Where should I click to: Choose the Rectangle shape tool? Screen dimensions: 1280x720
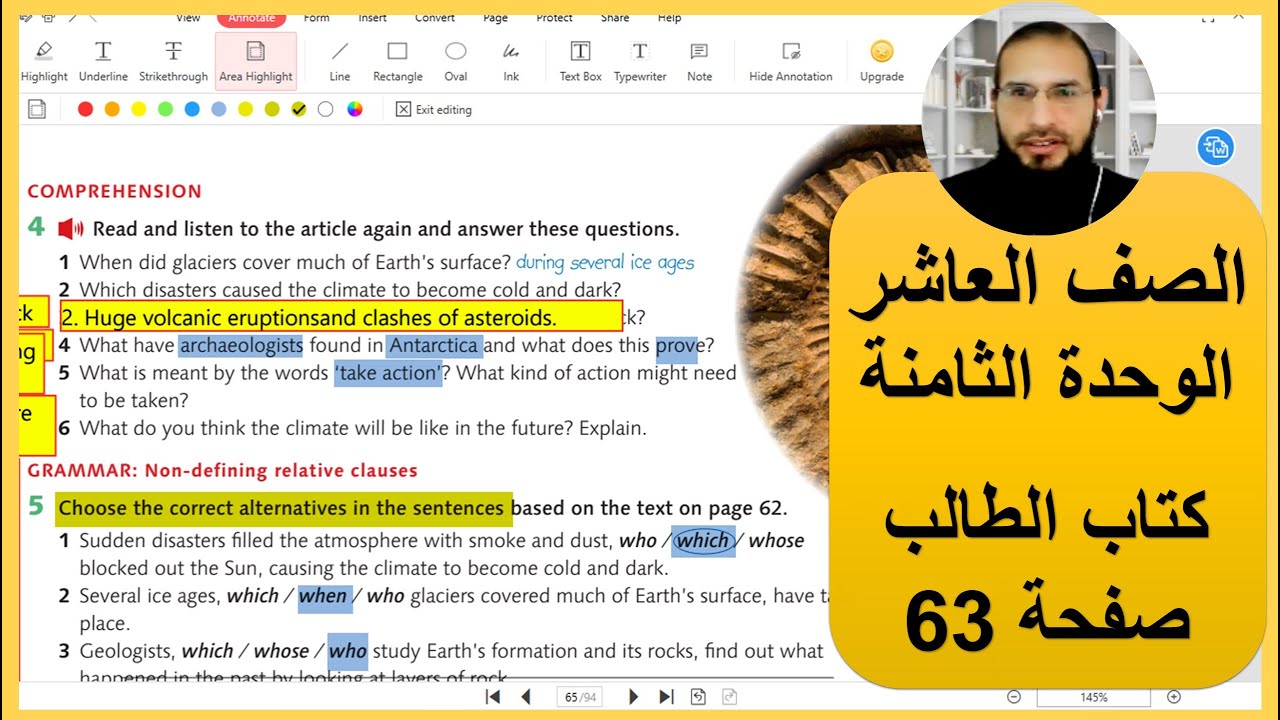tap(398, 61)
